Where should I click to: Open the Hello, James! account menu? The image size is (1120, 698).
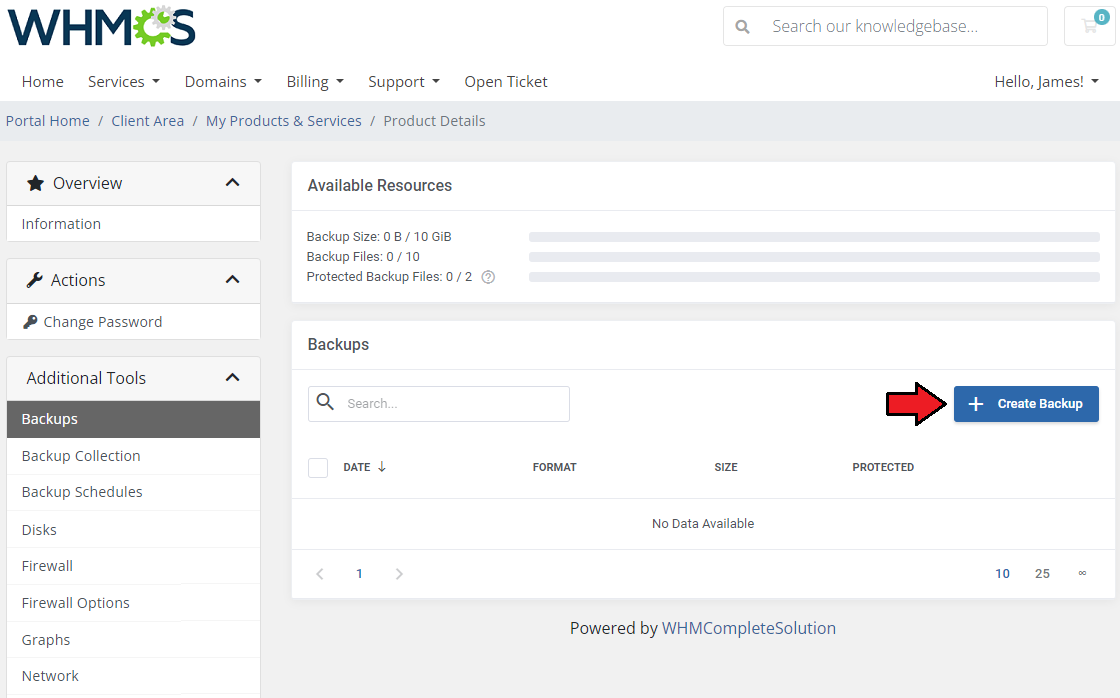click(x=1046, y=82)
